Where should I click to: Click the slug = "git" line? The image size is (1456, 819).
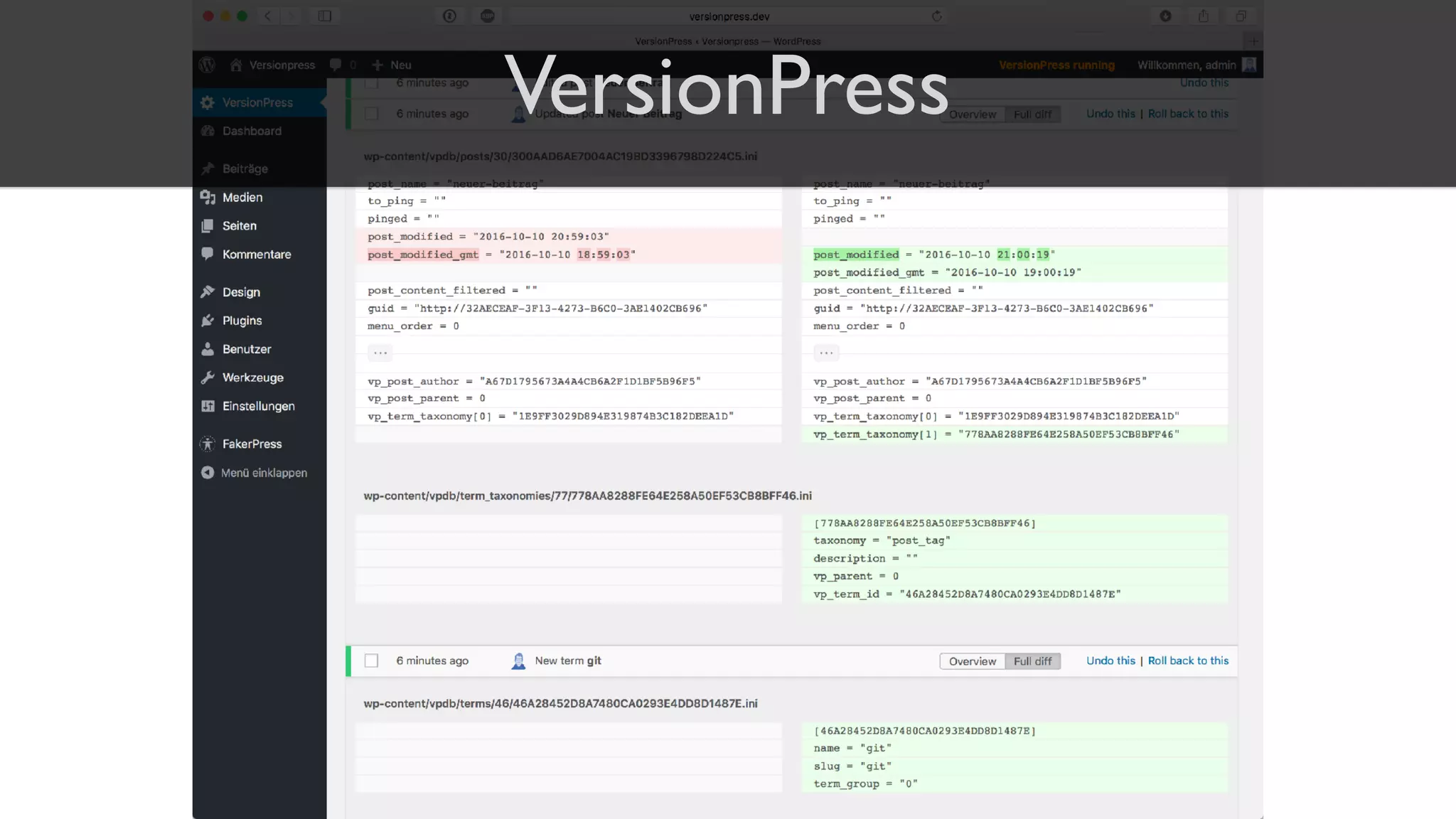click(x=1015, y=766)
